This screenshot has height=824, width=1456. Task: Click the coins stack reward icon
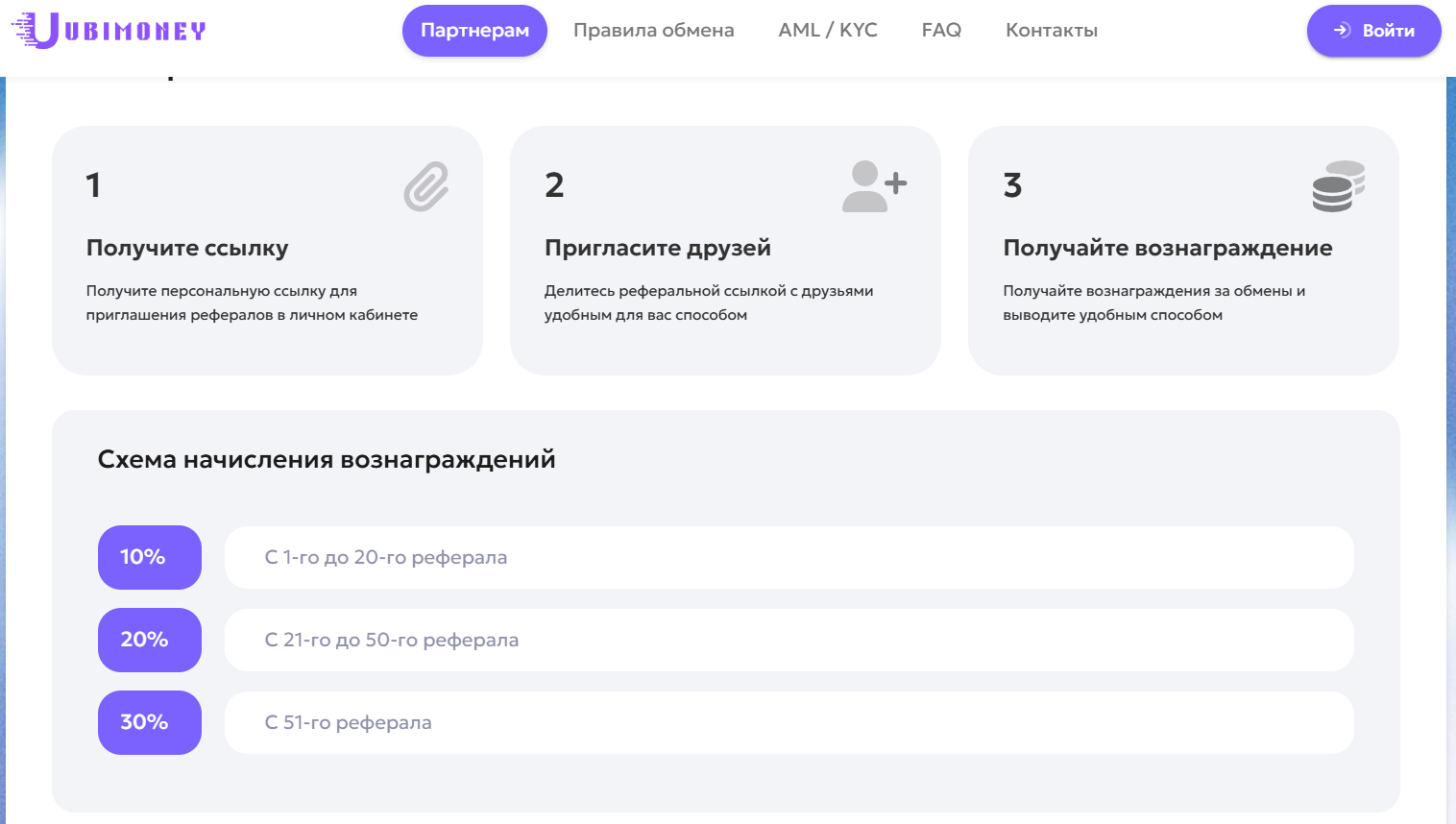(x=1339, y=186)
